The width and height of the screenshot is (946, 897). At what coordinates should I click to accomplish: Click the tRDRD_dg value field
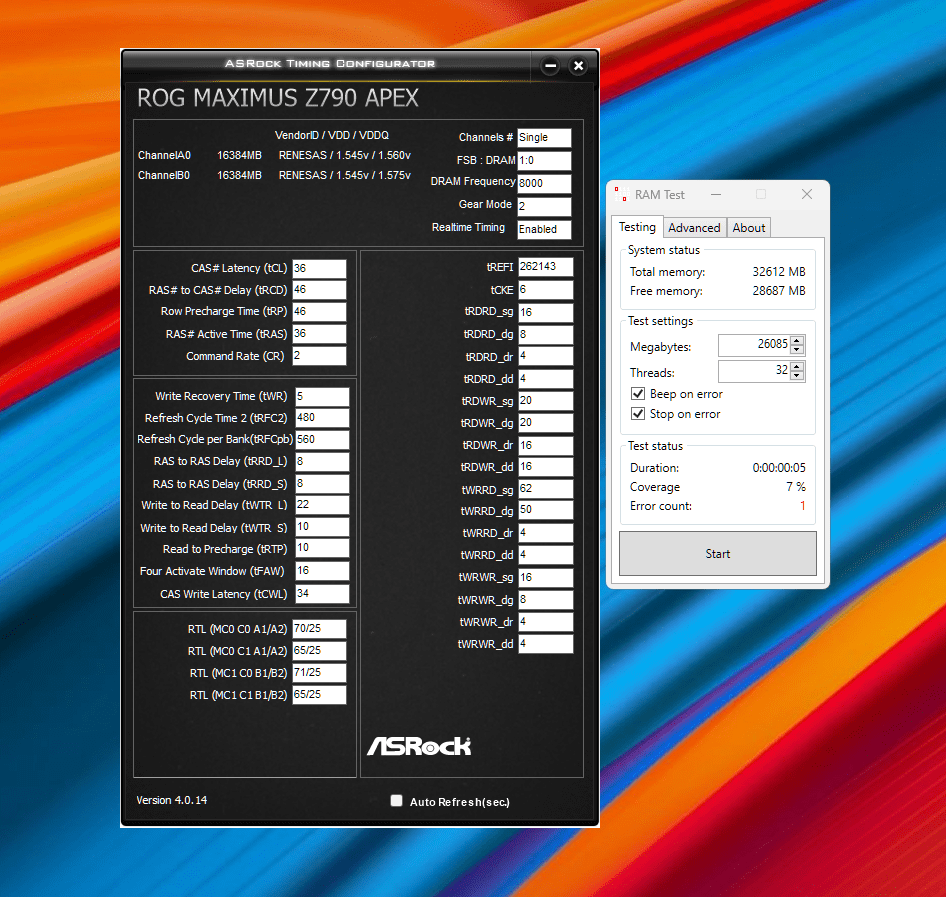[545, 334]
